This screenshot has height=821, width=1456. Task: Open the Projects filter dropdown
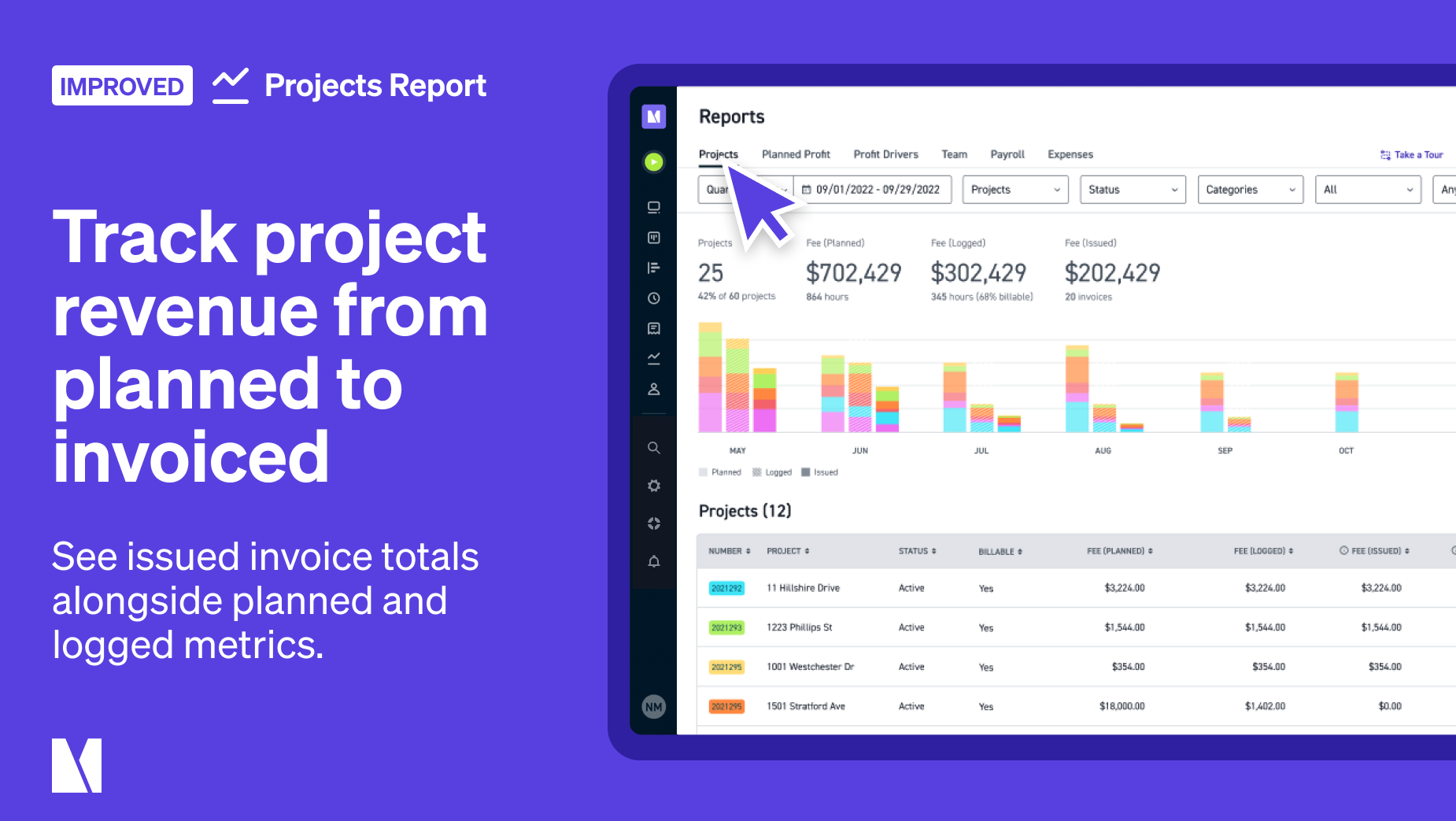click(x=1015, y=190)
